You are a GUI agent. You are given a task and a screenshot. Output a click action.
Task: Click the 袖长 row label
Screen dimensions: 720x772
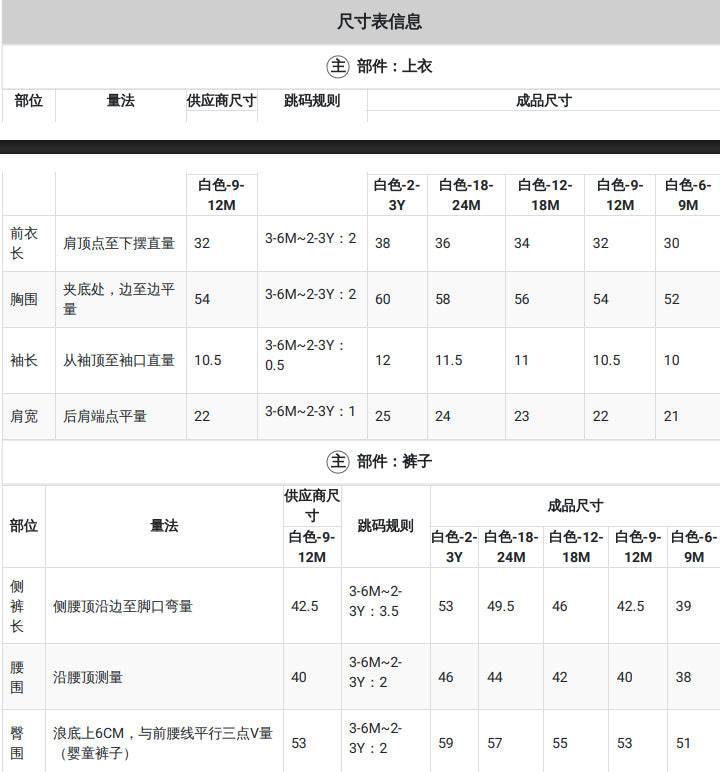pyautogui.click(x=24, y=360)
